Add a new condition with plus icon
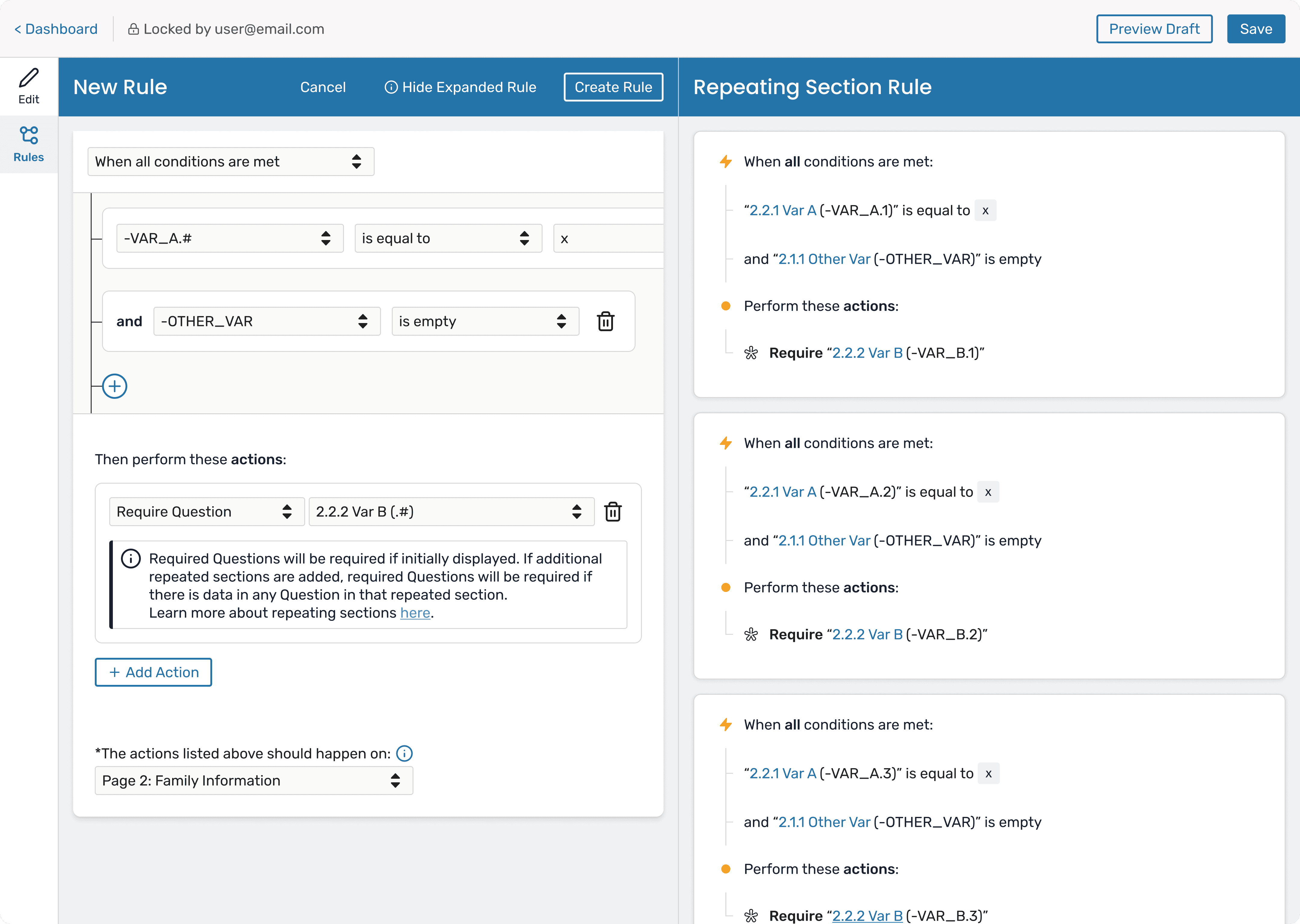Image resolution: width=1300 pixels, height=924 pixels. tap(114, 386)
